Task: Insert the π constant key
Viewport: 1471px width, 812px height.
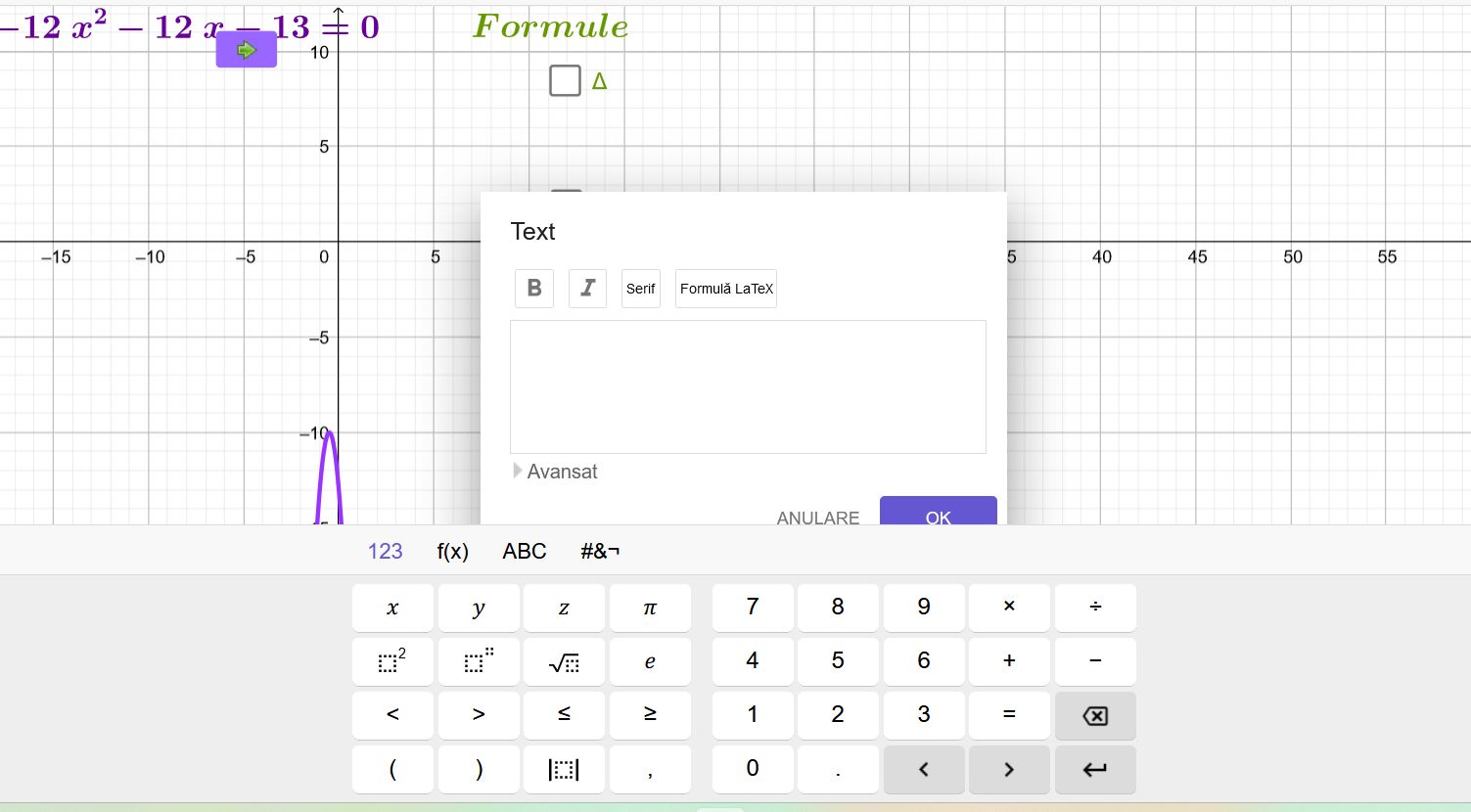Action: (650, 608)
